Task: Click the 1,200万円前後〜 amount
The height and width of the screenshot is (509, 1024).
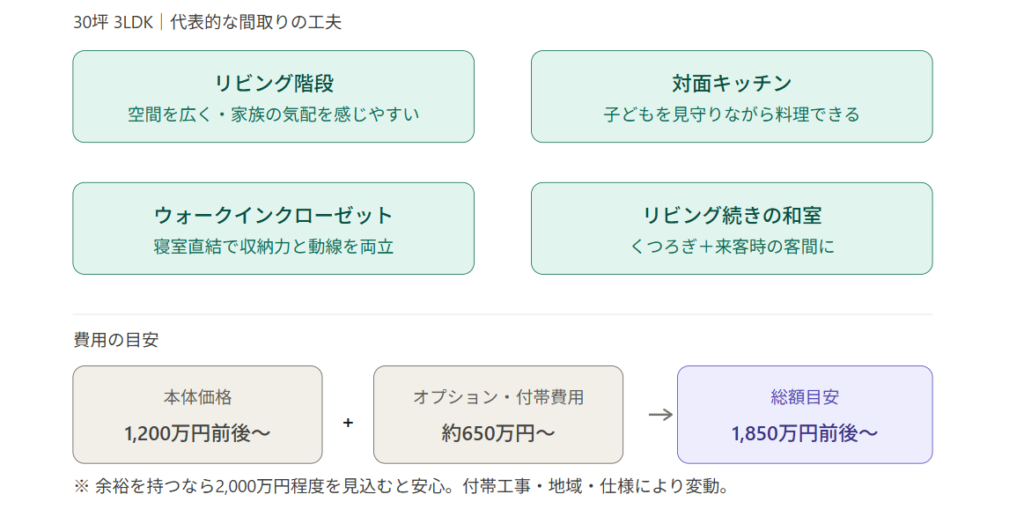Action: [197, 433]
